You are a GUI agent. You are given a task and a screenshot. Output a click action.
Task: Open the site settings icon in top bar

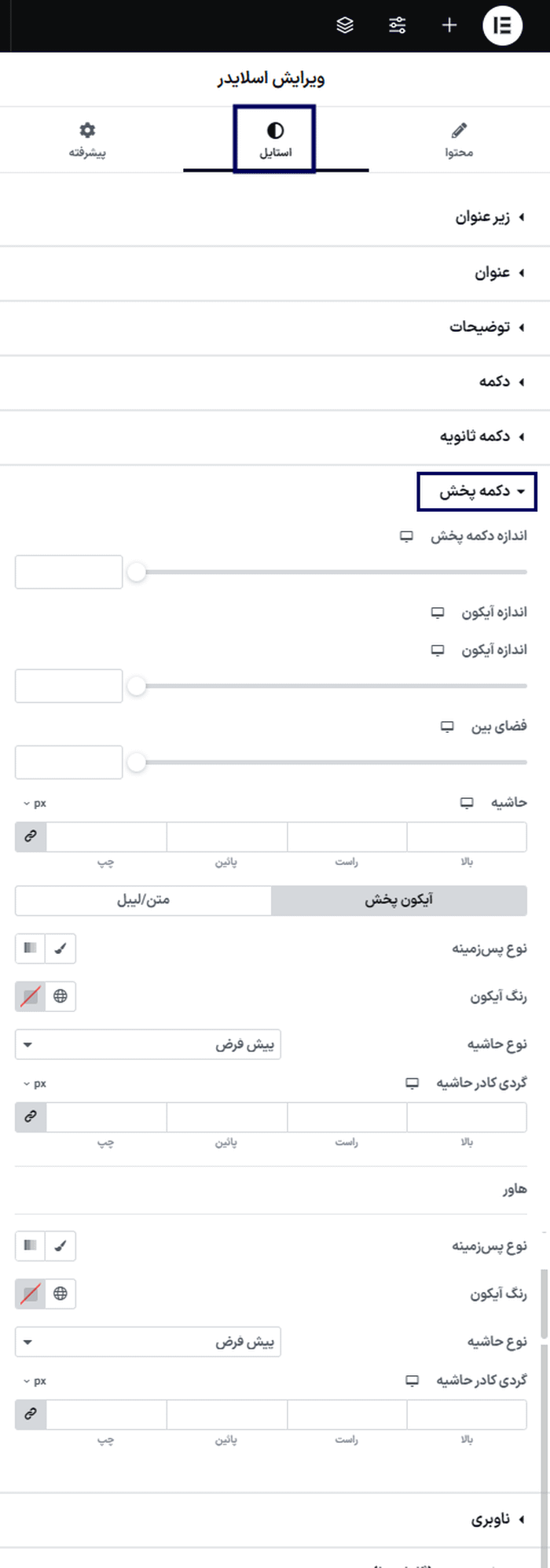(397, 24)
